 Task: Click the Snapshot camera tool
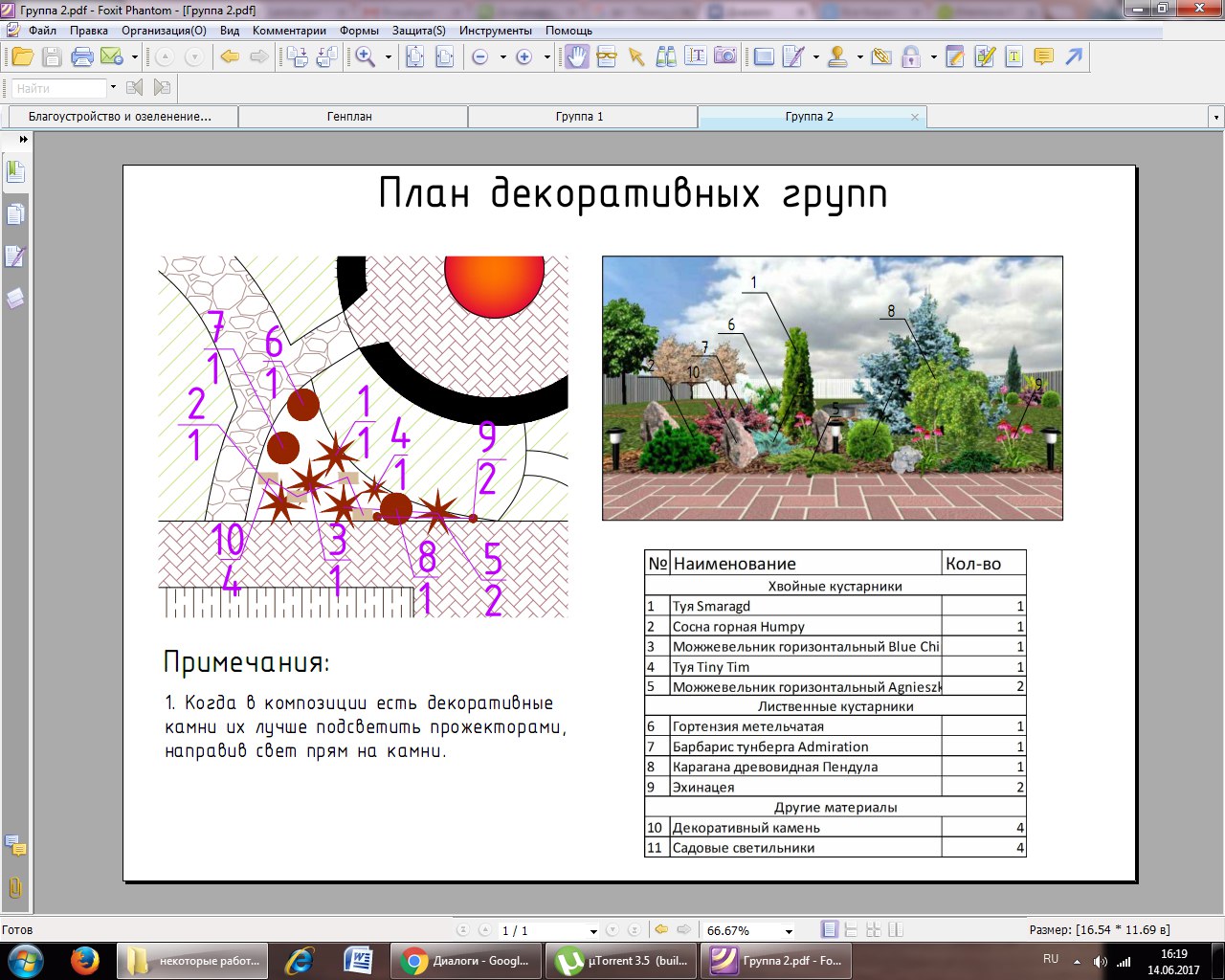click(x=726, y=57)
